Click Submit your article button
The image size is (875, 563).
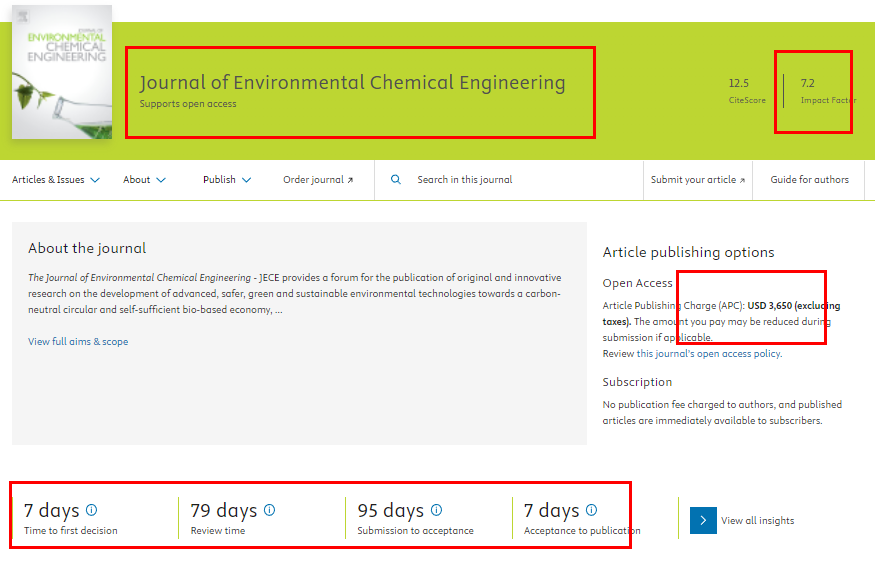(x=698, y=180)
